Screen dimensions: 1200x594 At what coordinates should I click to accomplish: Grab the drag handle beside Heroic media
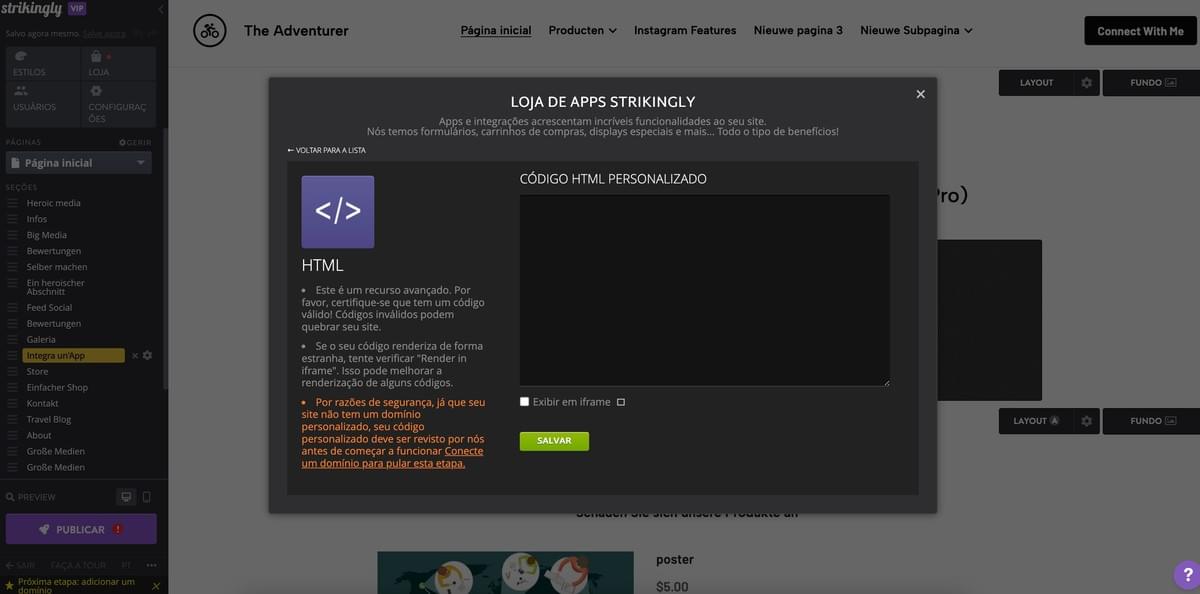[x=13, y=203]
